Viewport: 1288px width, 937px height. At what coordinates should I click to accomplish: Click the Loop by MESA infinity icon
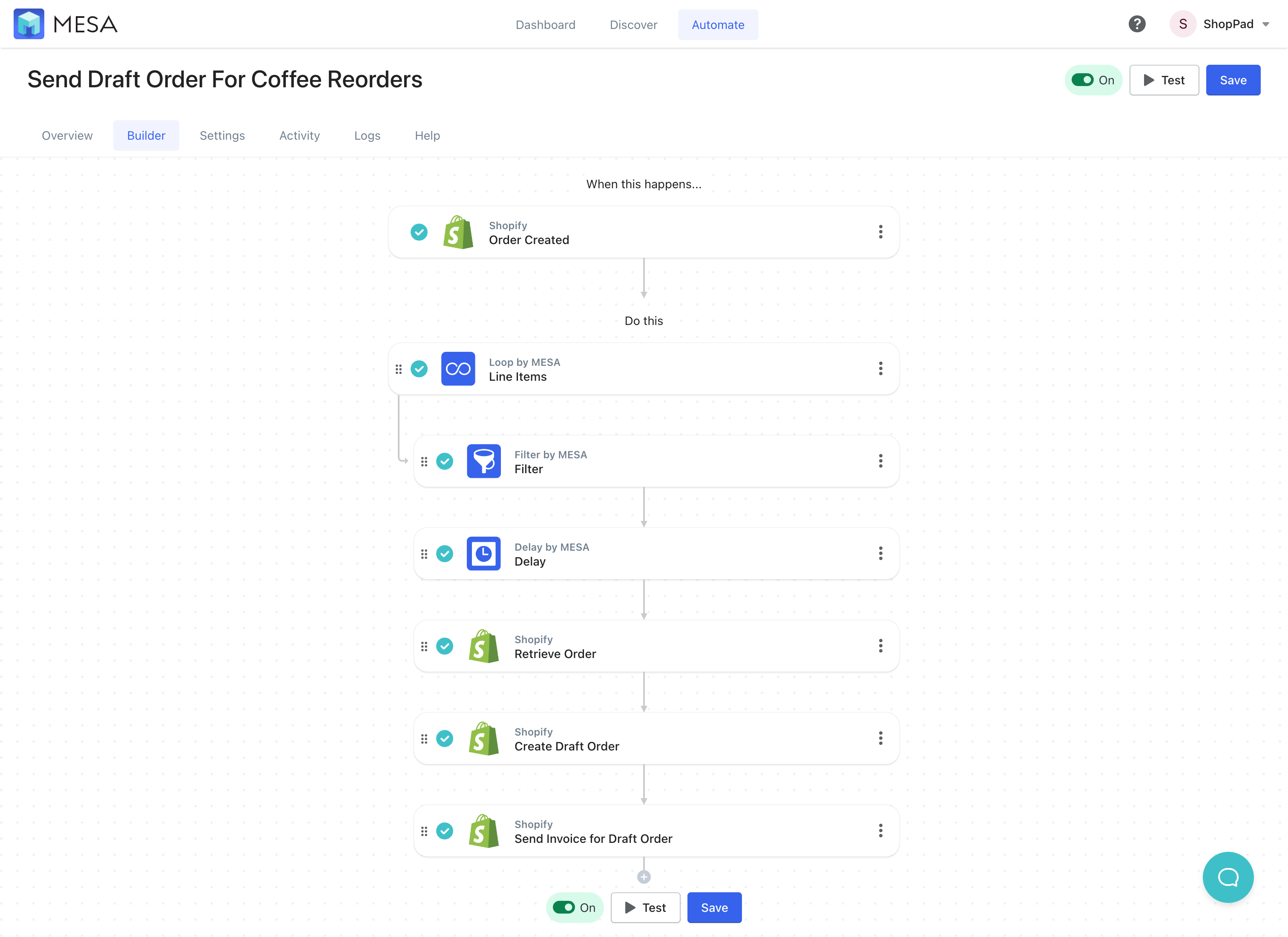pyautogui.click(x=458, y=368)
